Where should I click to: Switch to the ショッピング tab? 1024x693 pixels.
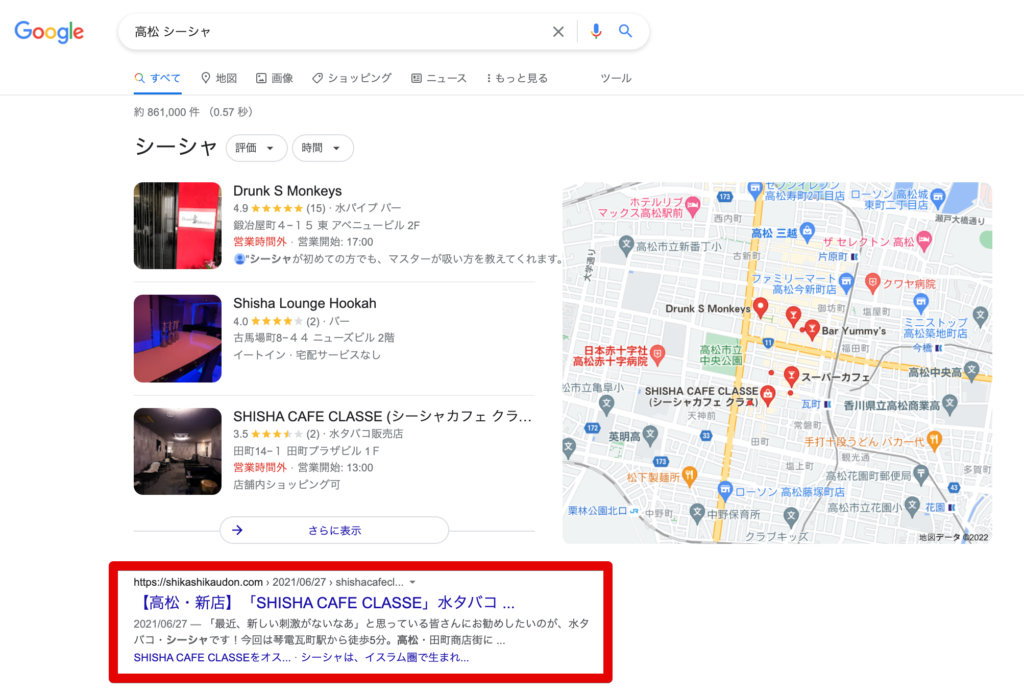pos(352,78)
